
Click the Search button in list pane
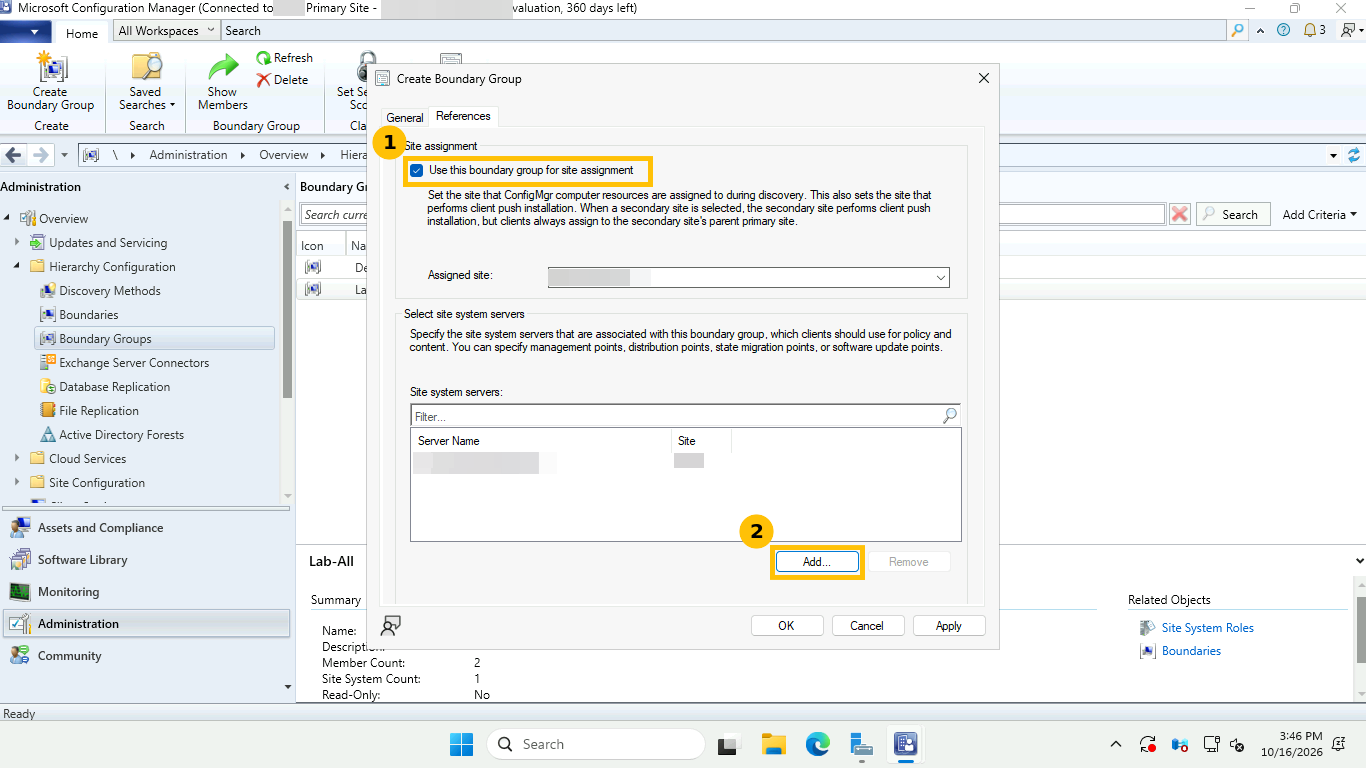coord(1233,214)
